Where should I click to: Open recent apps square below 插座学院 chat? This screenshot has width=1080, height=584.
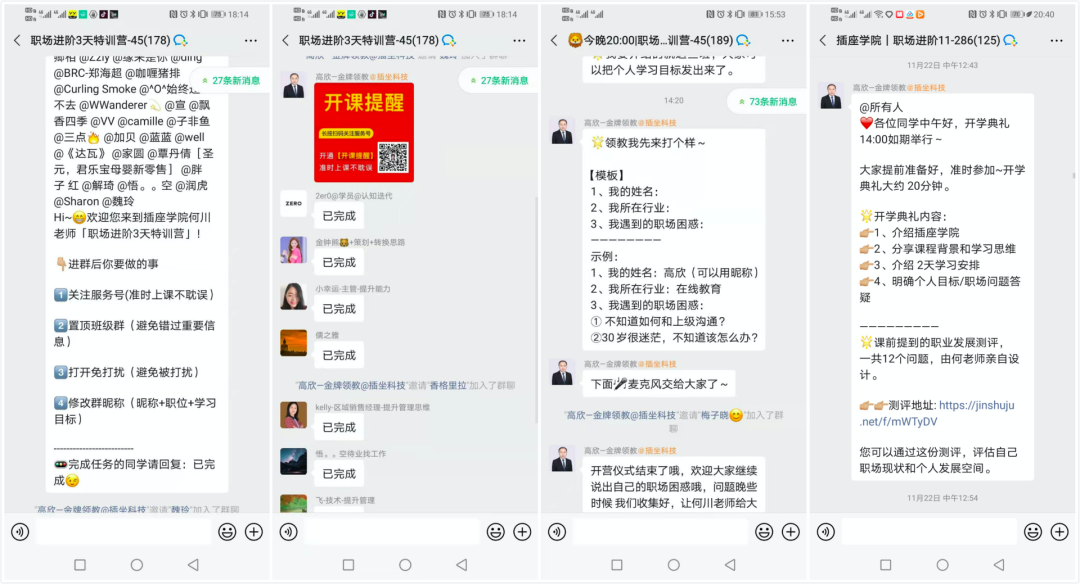tap(887, 565)
